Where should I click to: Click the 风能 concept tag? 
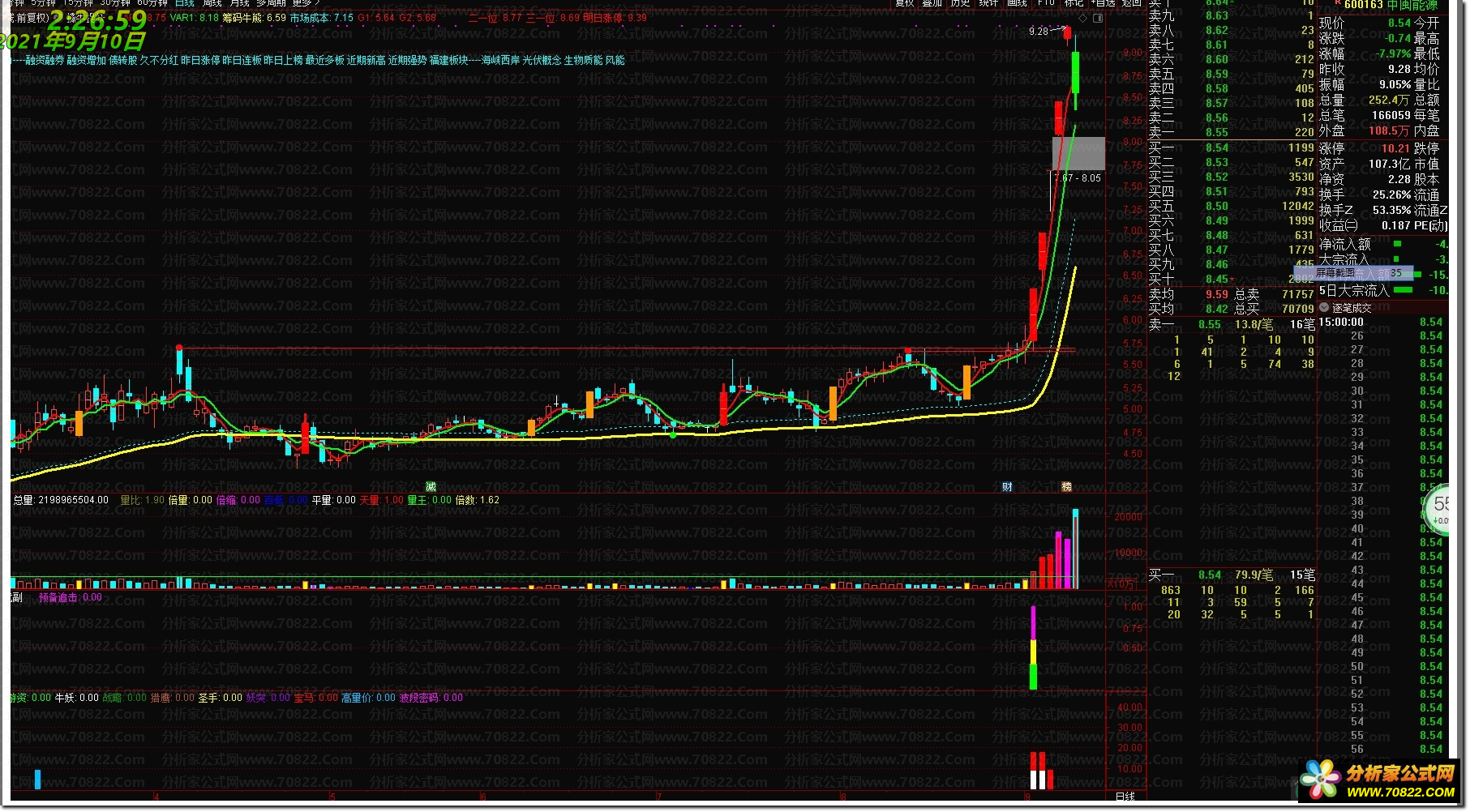615,61
